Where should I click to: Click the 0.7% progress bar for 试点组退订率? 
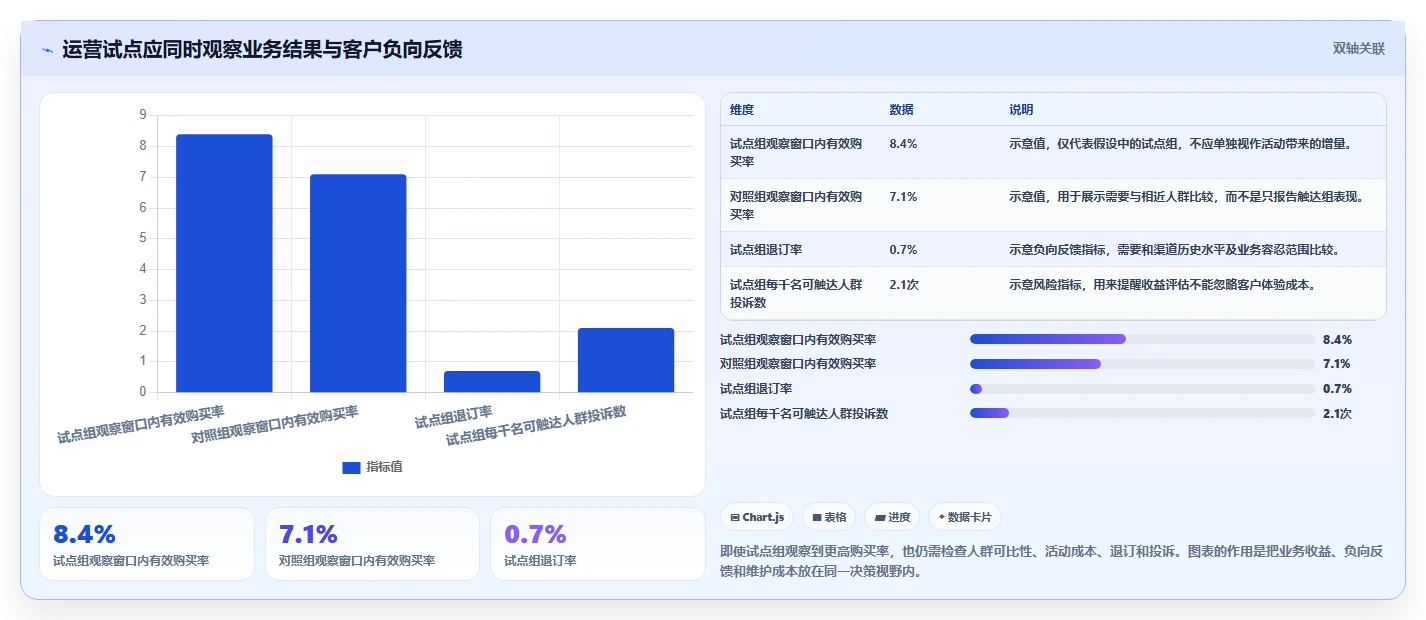point(1142,389)
